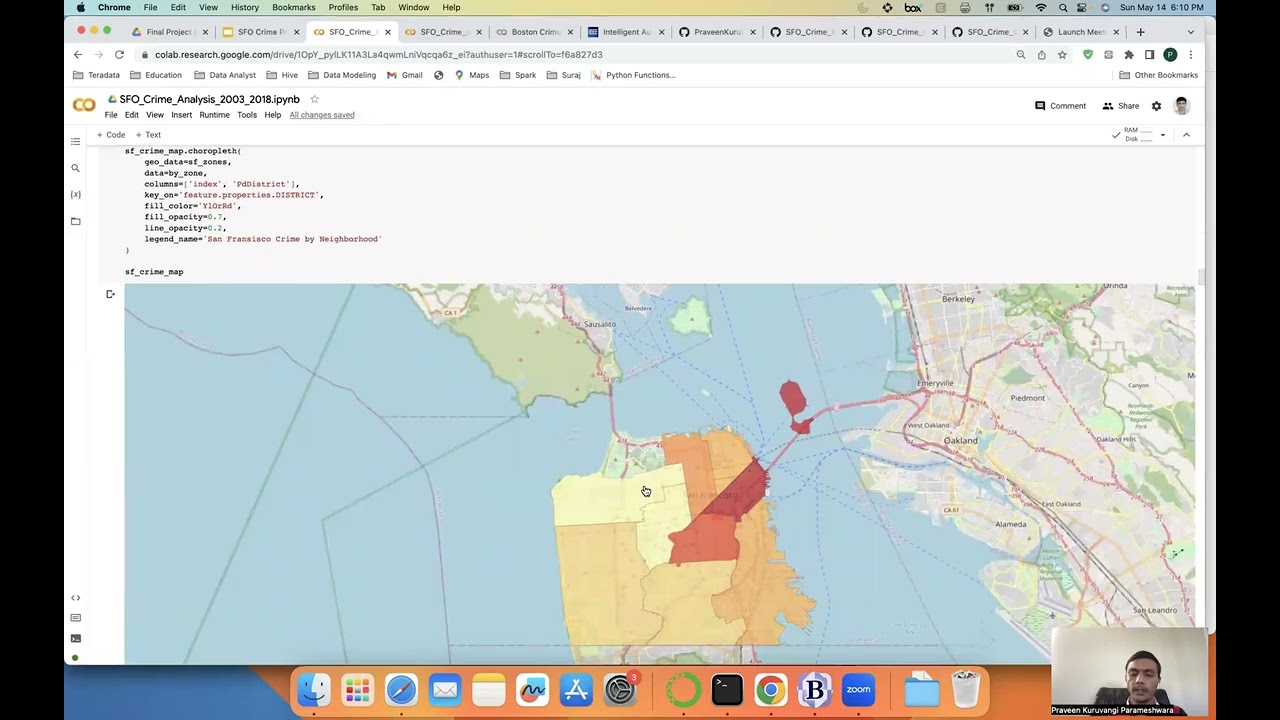
Task: Open the user account avatar in Colab
Action: (1181, 106)
